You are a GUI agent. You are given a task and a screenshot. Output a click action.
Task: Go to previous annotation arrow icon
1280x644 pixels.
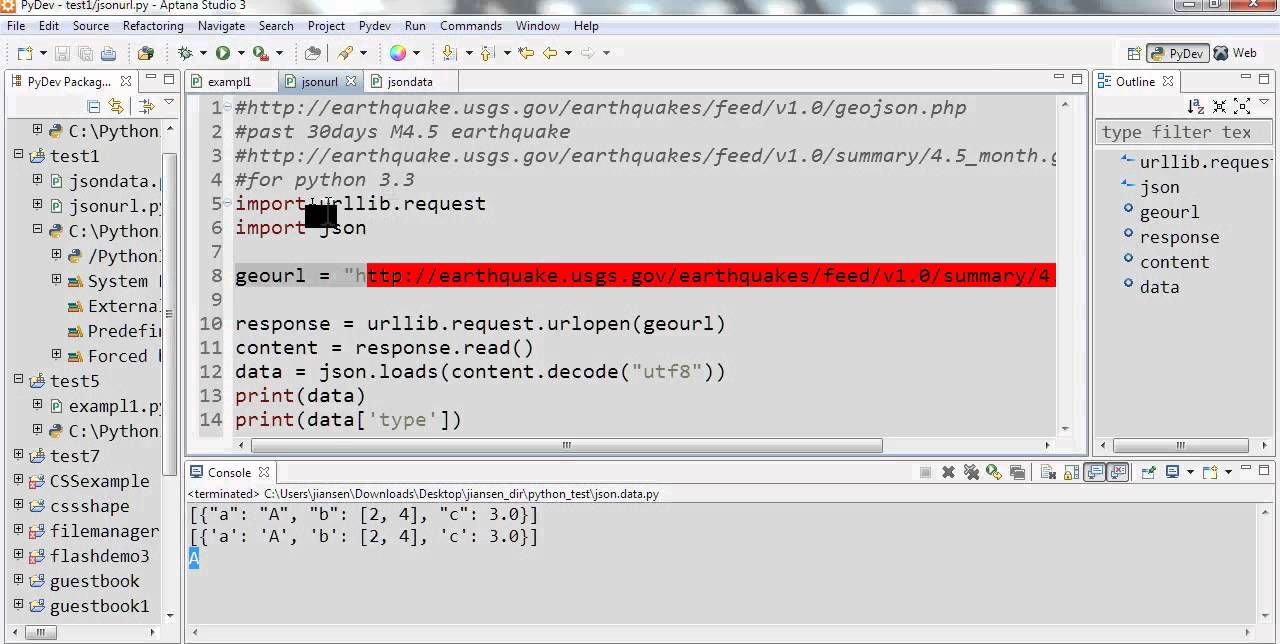click(487, 53)
